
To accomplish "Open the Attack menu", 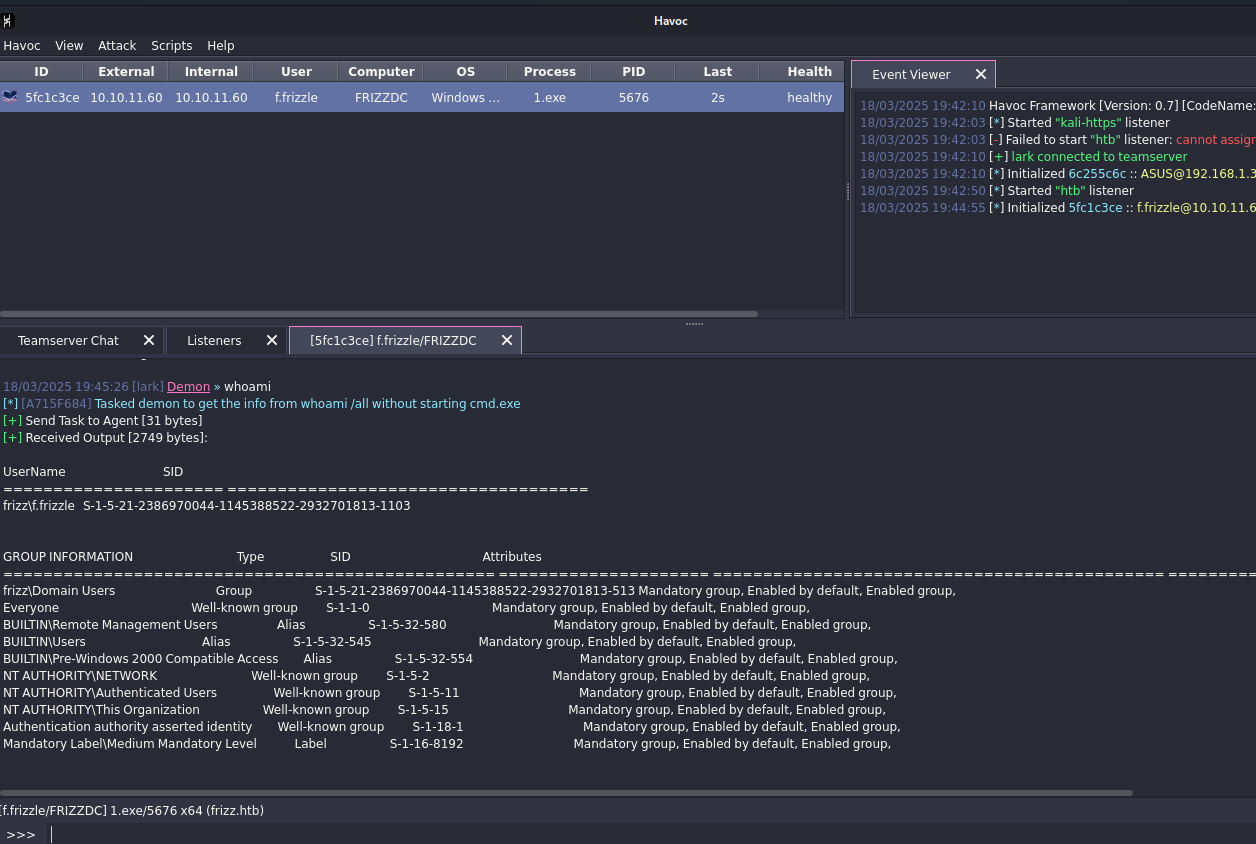I will (x=117, y=45).
